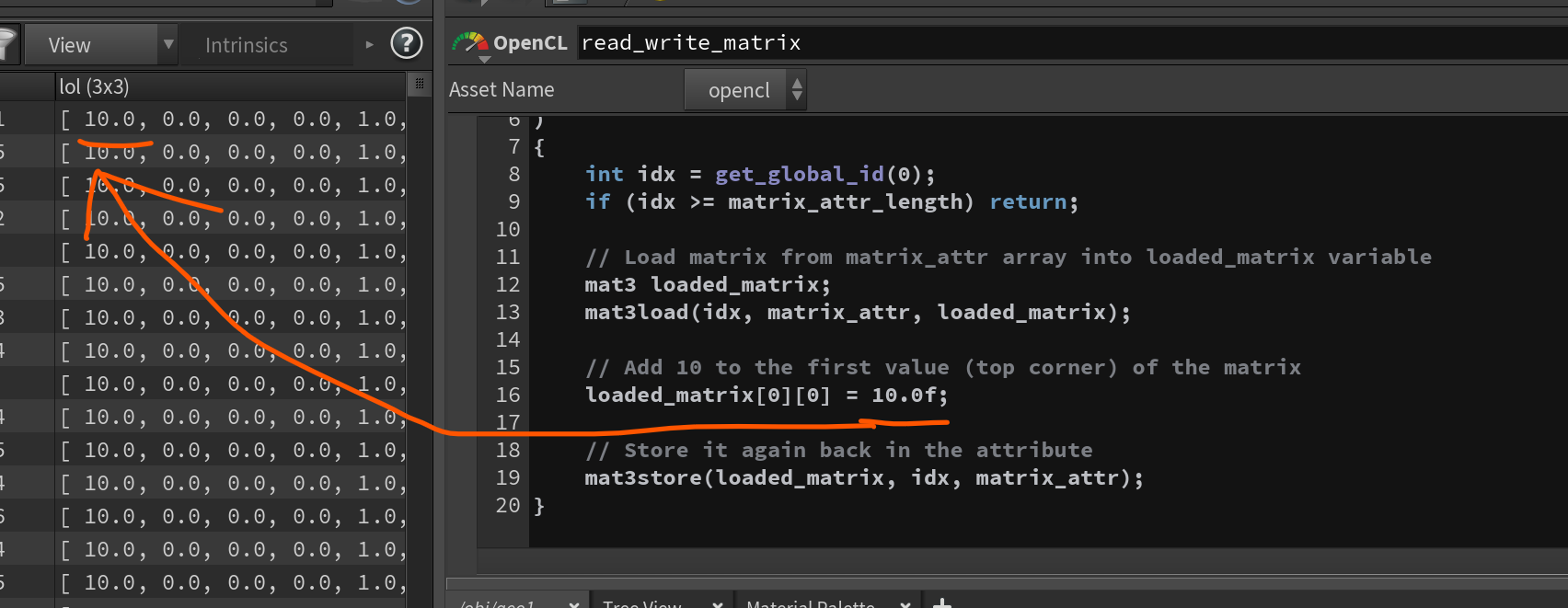
Task: Click the Intrinsics button
Action: coord(247,45)
